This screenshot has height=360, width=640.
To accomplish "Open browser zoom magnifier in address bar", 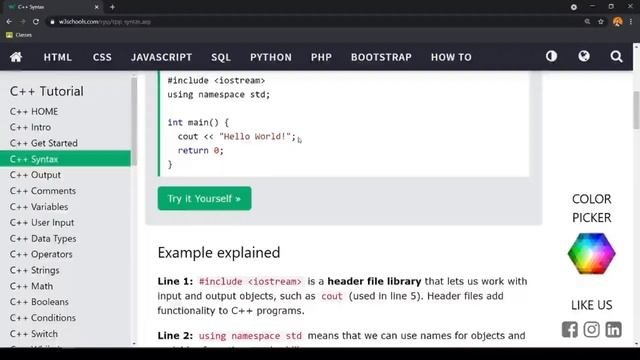I will 587,22.
